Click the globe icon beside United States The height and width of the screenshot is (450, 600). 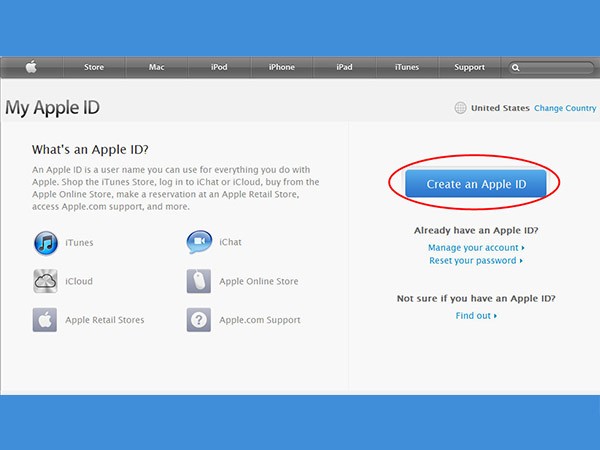tap(460, 108)
